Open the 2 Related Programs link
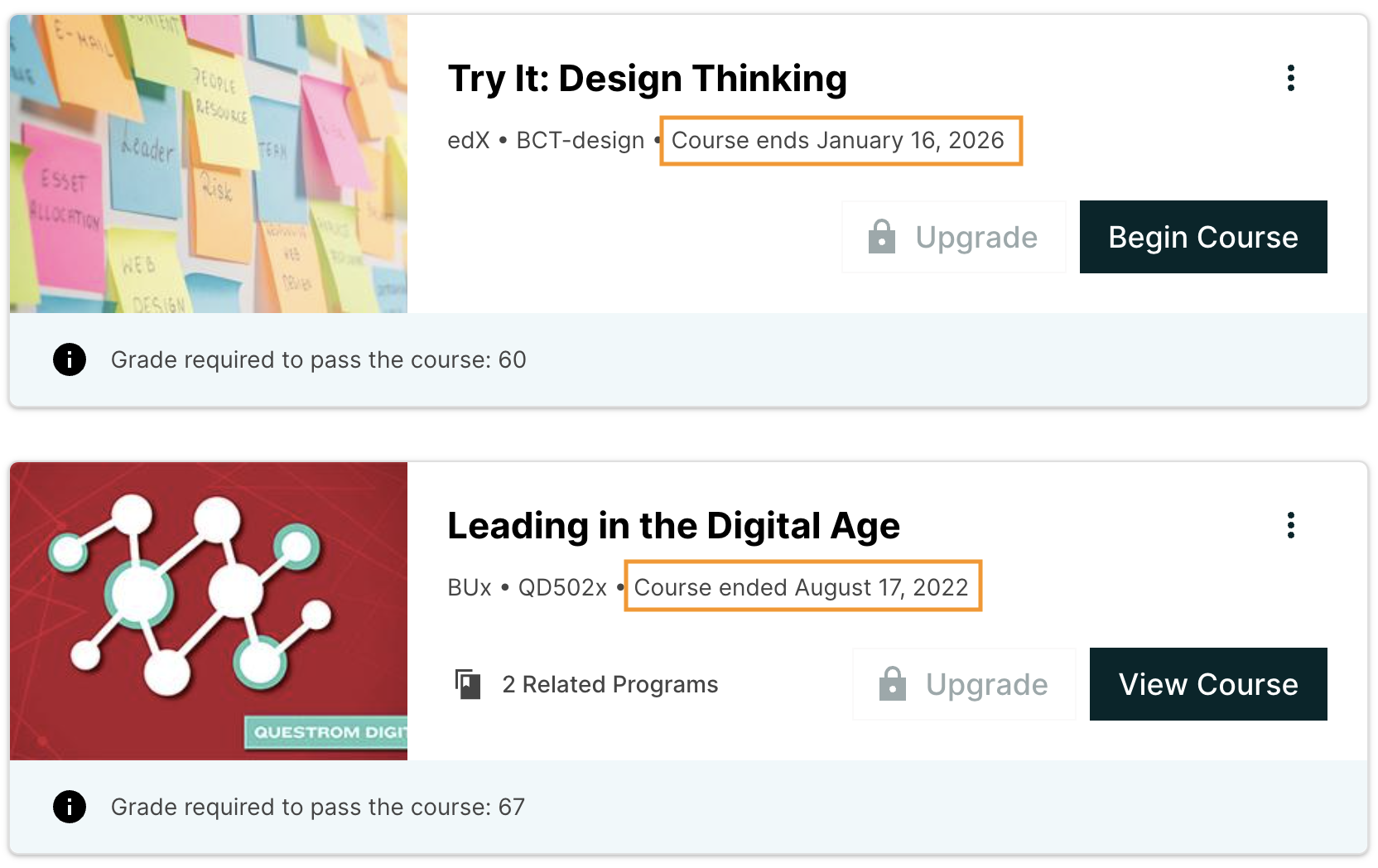 tap(609, 684)
